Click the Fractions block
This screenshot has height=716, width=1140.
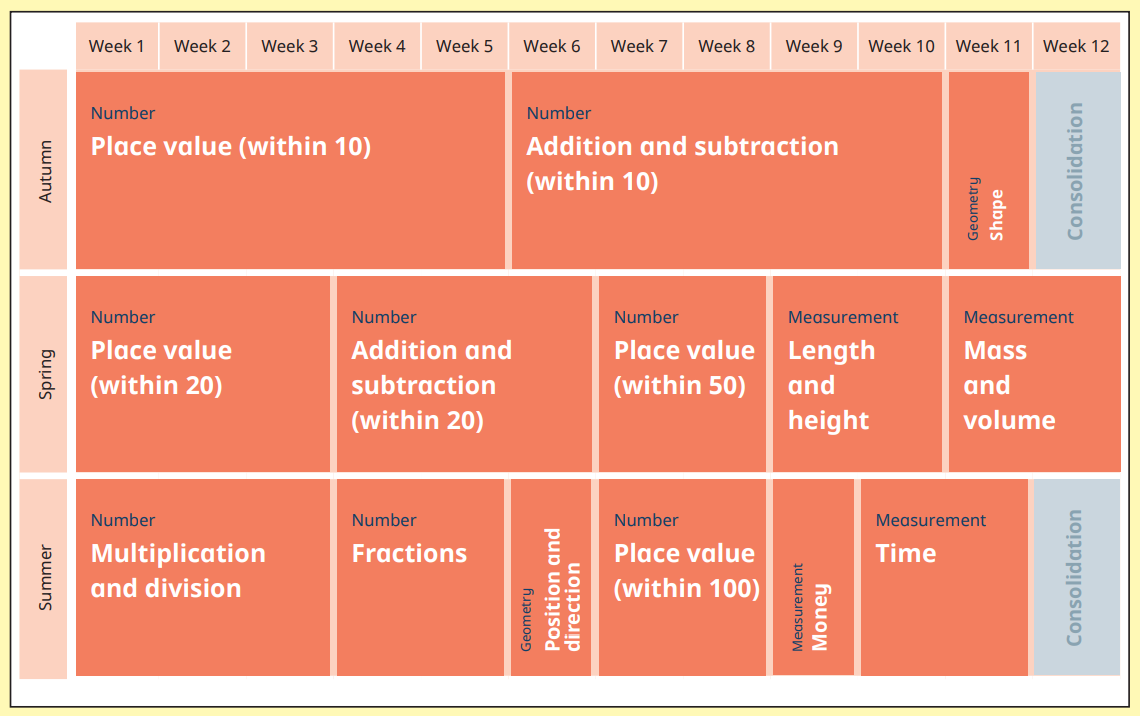coord(420,577)
